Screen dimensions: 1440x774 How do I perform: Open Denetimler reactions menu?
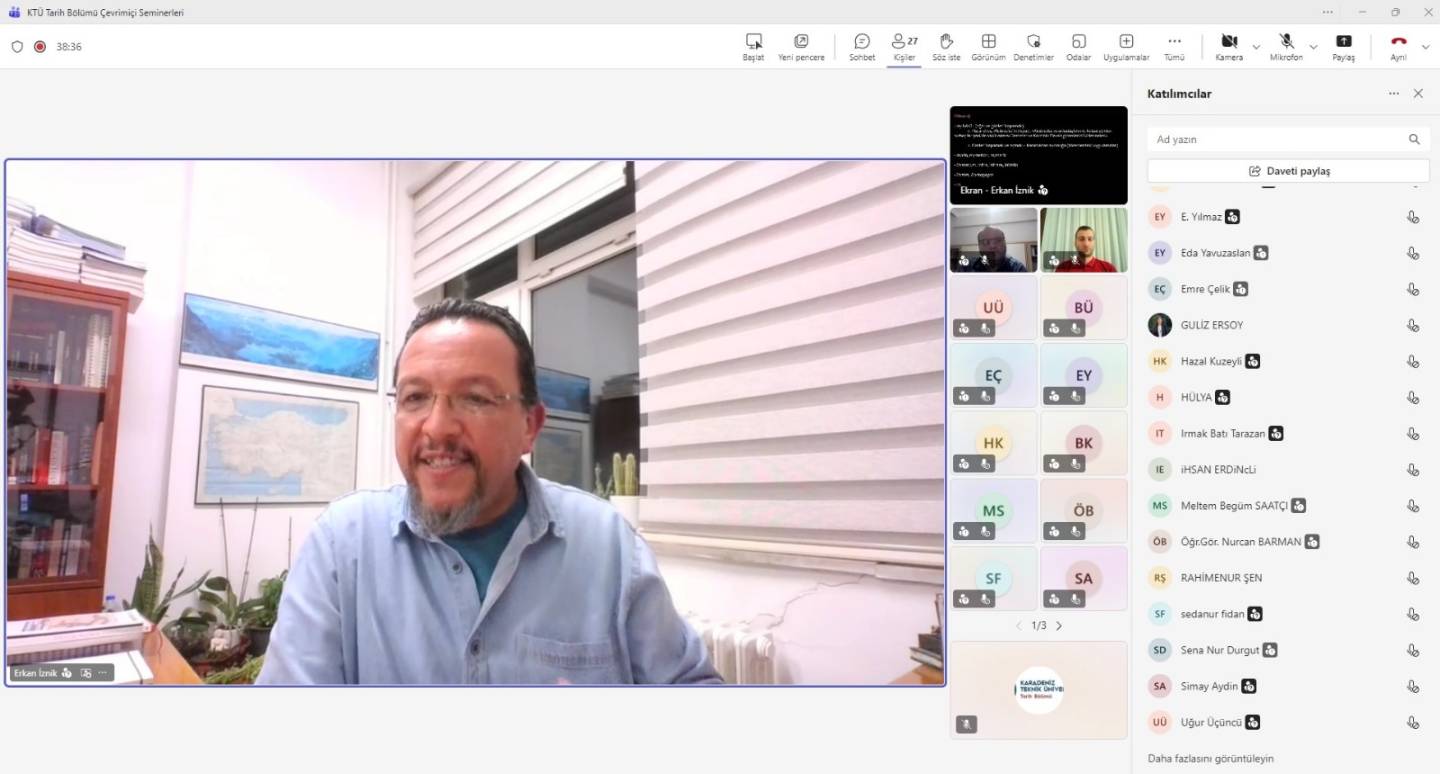[x=1033, y=46]
